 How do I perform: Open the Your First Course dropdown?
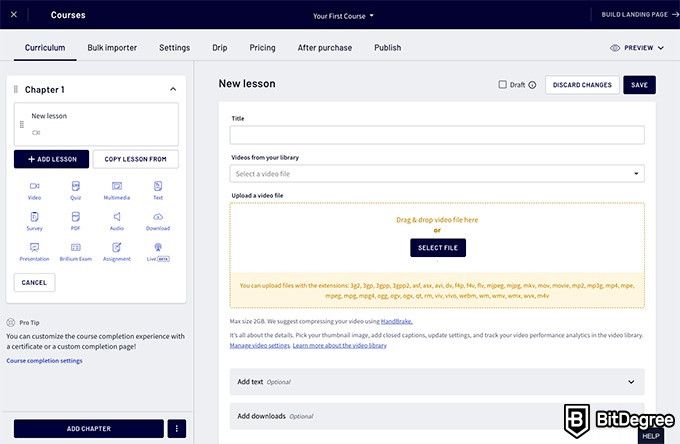(343, 16)
